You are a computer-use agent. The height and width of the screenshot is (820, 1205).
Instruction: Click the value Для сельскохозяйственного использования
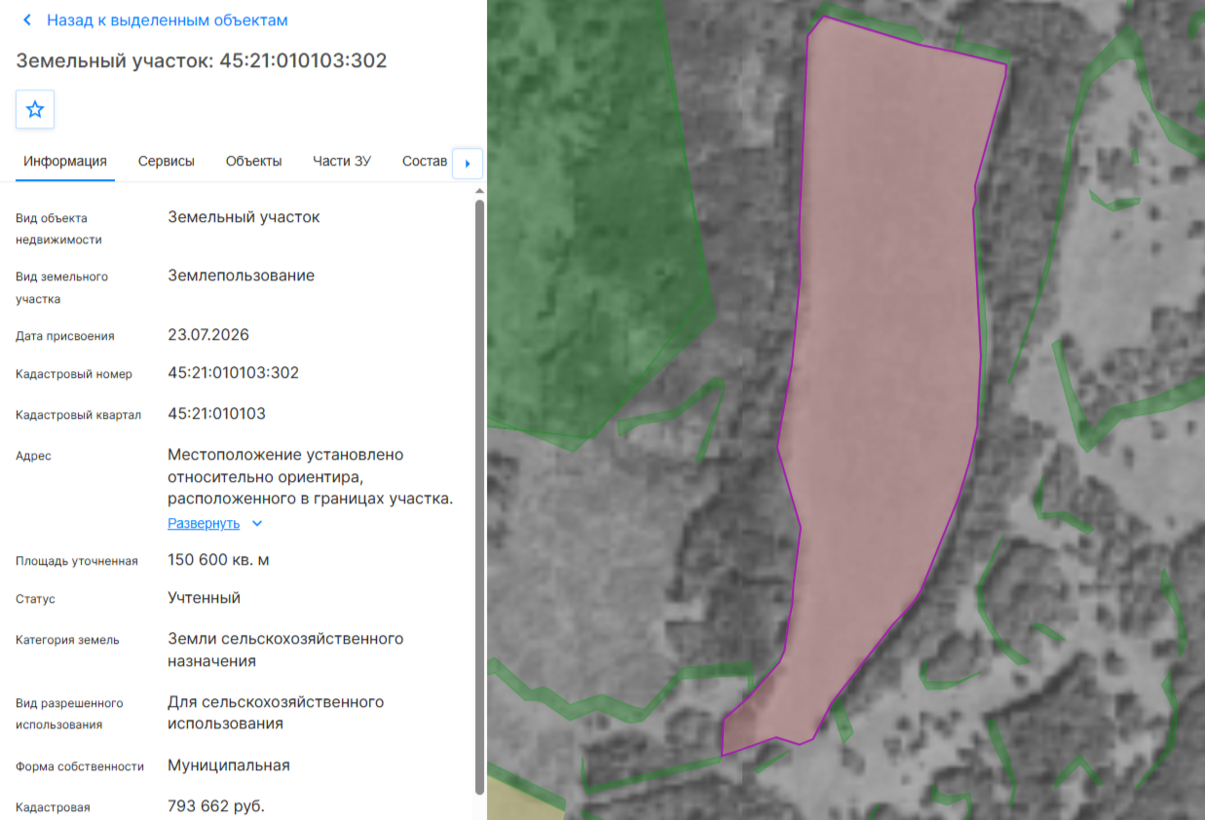pos(276,713)
